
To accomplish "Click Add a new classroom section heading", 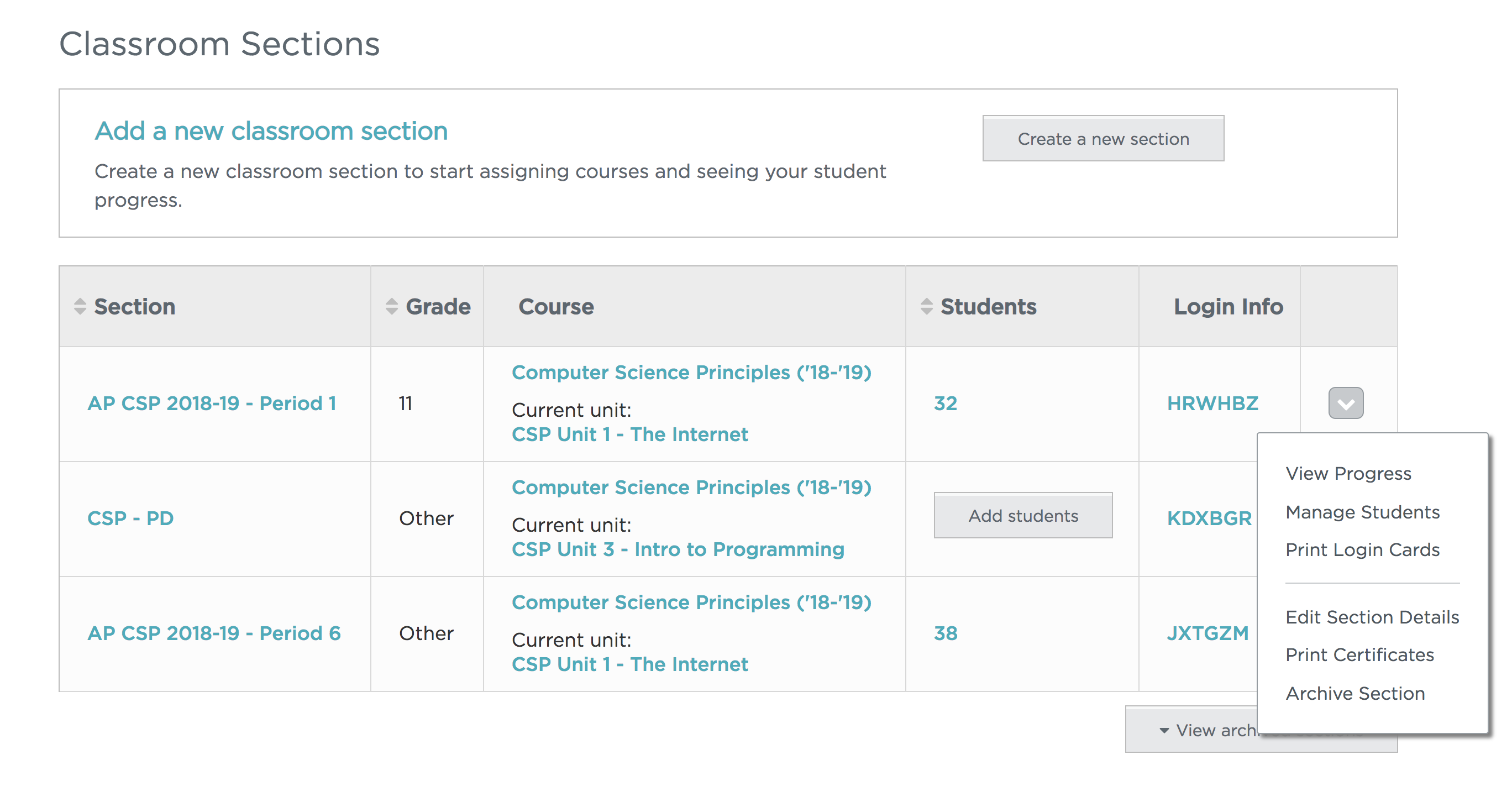I will [271, 131].
